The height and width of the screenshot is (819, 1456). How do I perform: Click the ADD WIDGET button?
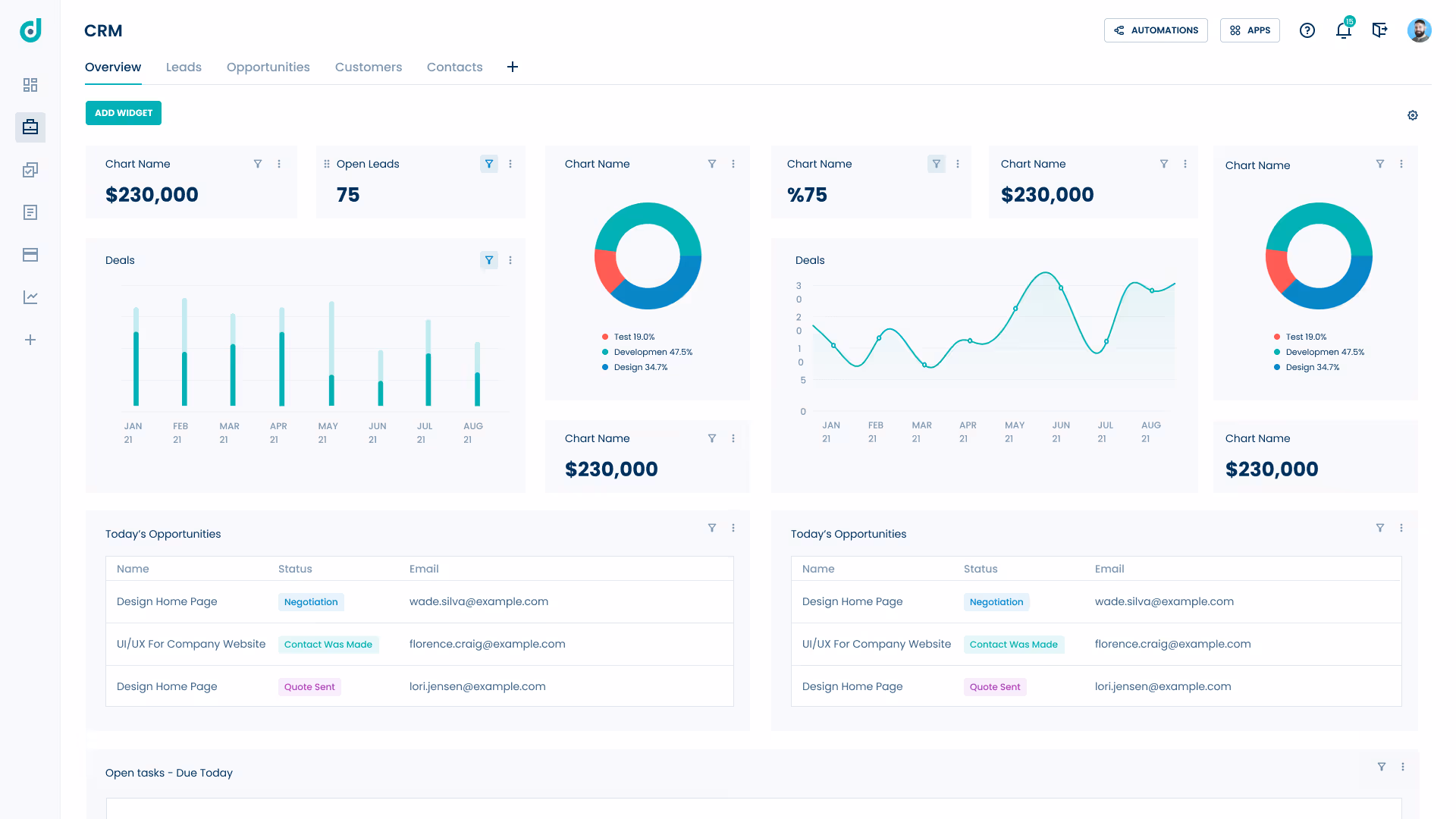point(124,113)
